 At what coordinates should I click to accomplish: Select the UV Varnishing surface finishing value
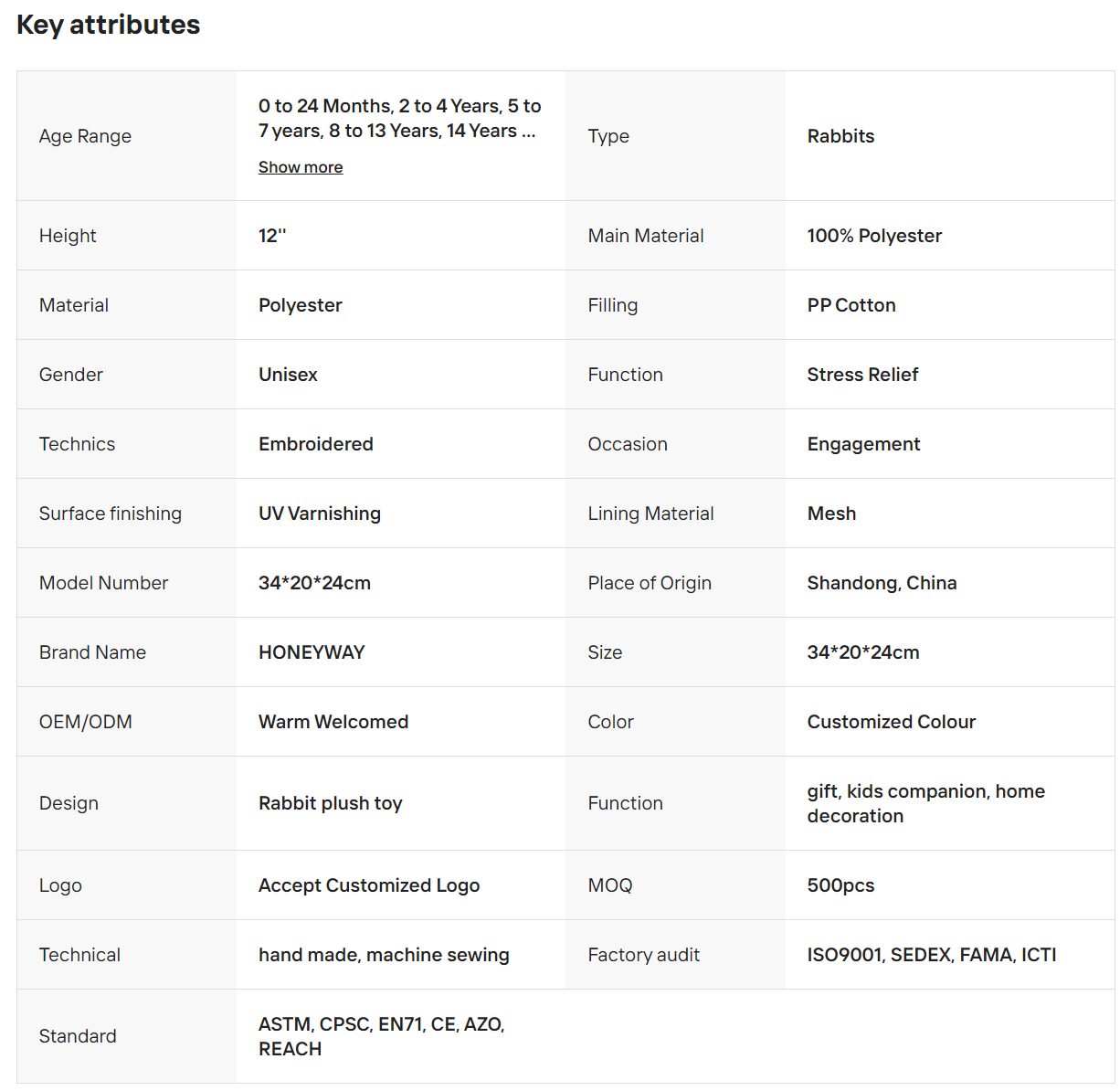tap(320, 514)
